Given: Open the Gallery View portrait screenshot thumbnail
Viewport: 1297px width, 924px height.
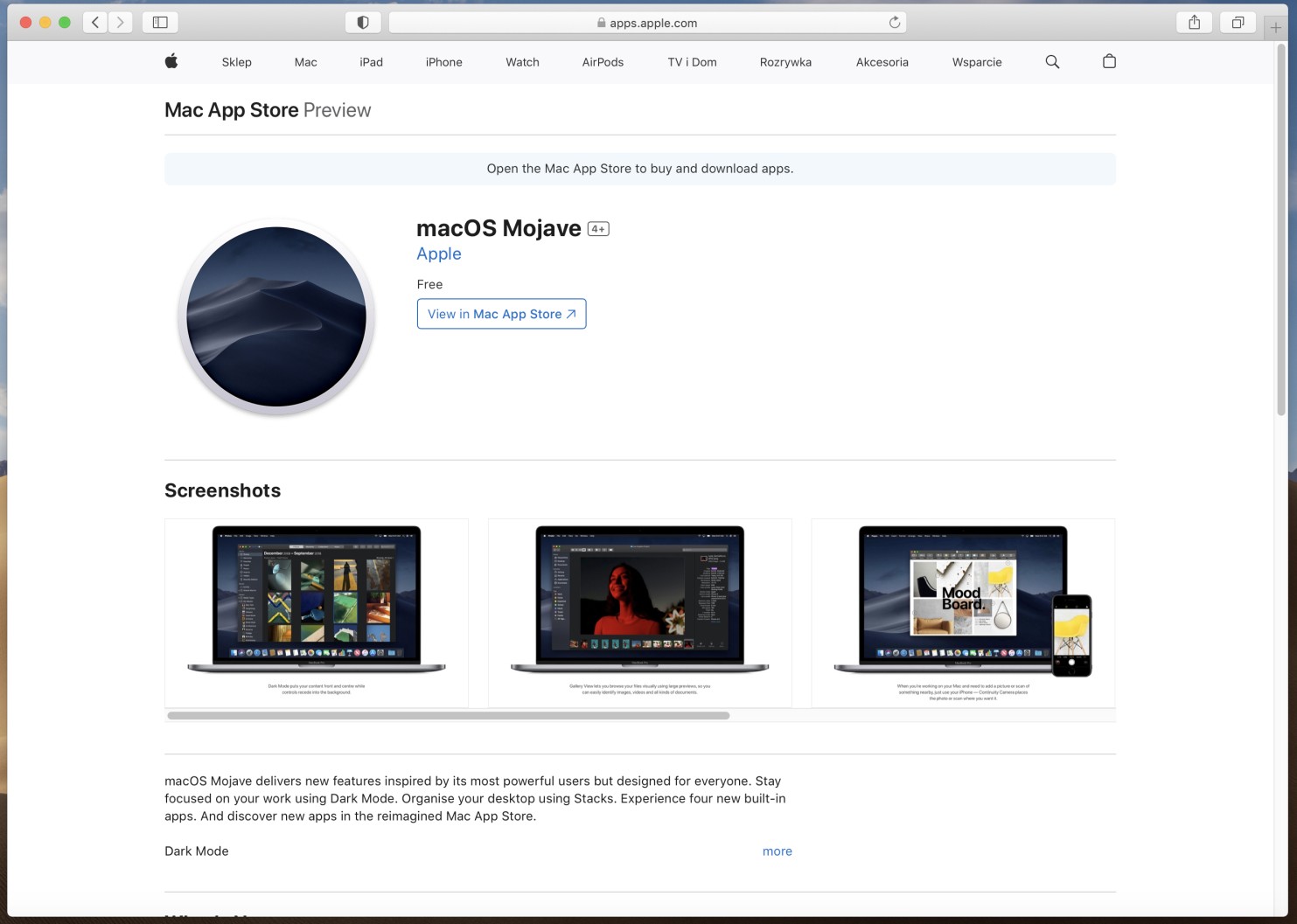Looking at the screenshot, I should pyautogui.click(x=640, y=613).
